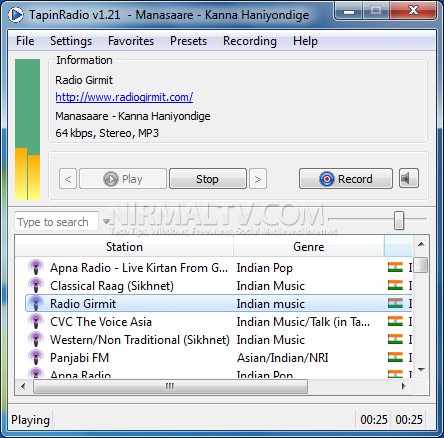
Task: Click the horizontal scrollbar thumb
Action: (170, 387)
